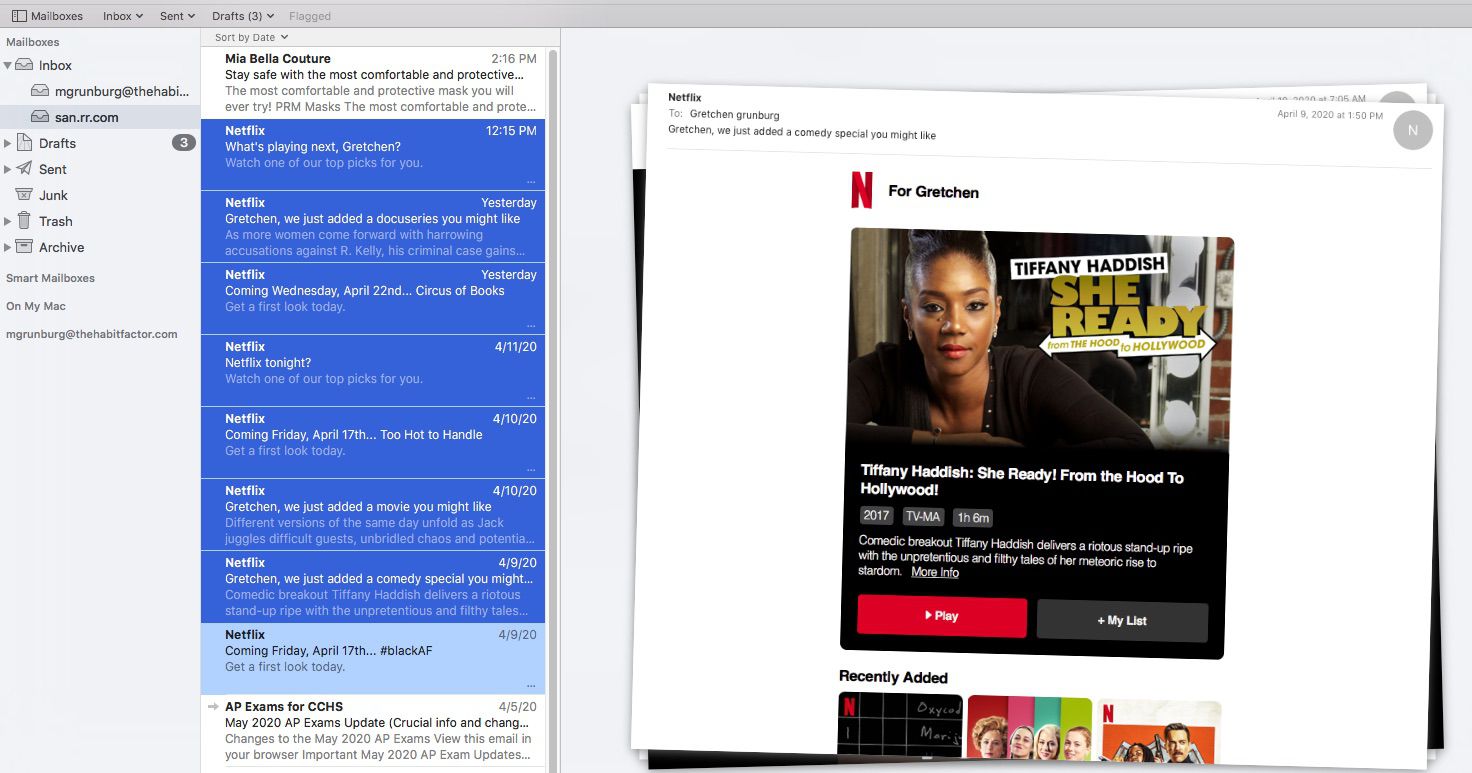Open the Sort by Date dropdown
1472x773 pixels.
click(x=252, y=37)
